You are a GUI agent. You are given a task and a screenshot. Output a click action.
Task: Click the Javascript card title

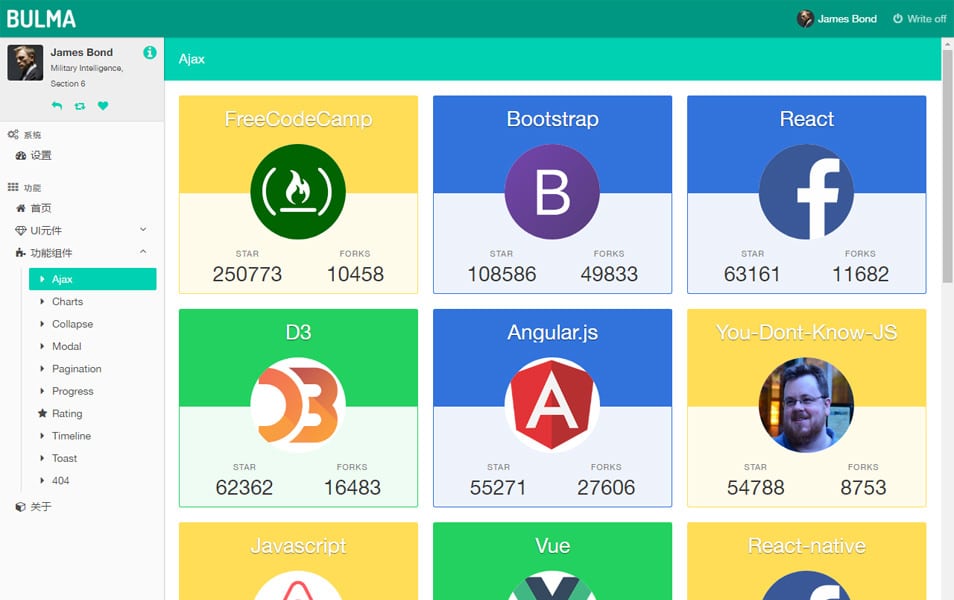[298, 546]
